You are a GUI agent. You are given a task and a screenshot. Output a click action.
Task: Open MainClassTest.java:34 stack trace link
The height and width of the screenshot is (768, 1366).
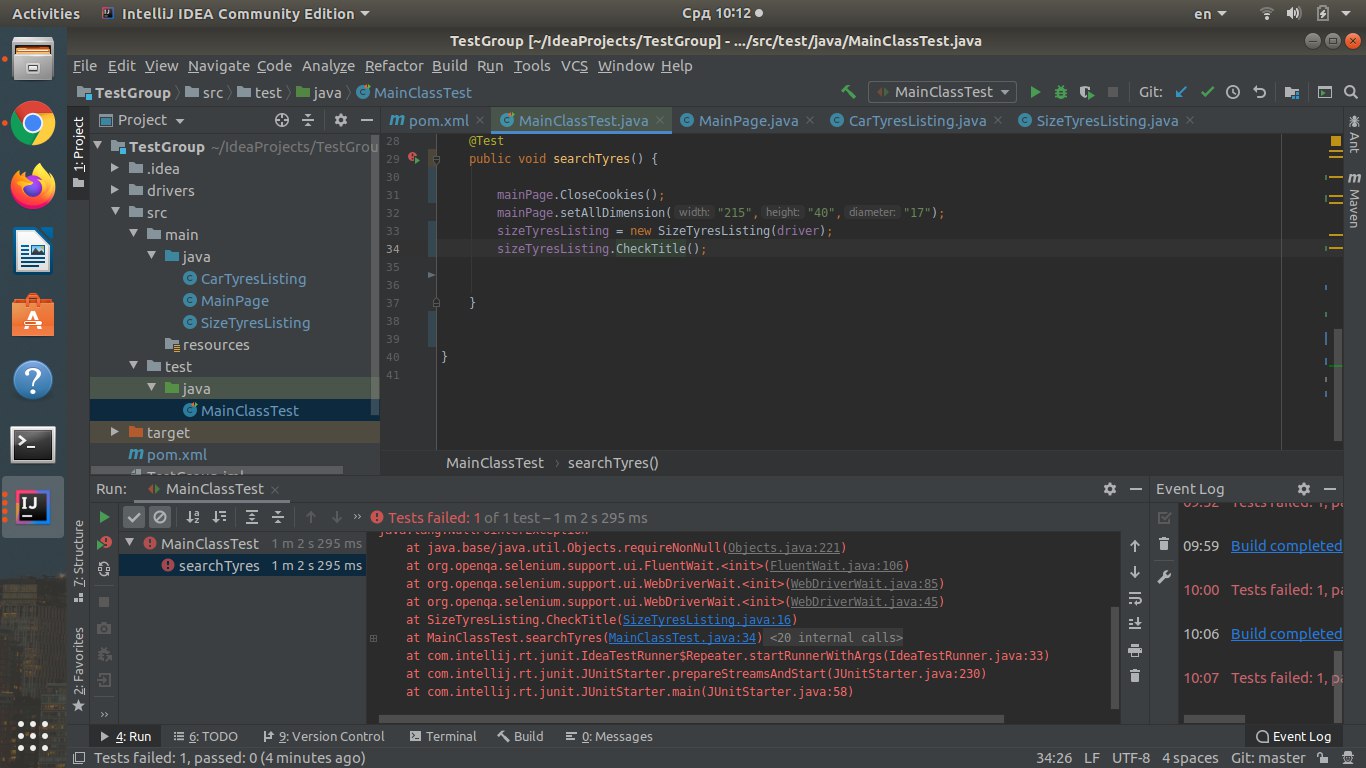[x=685, y=638]
